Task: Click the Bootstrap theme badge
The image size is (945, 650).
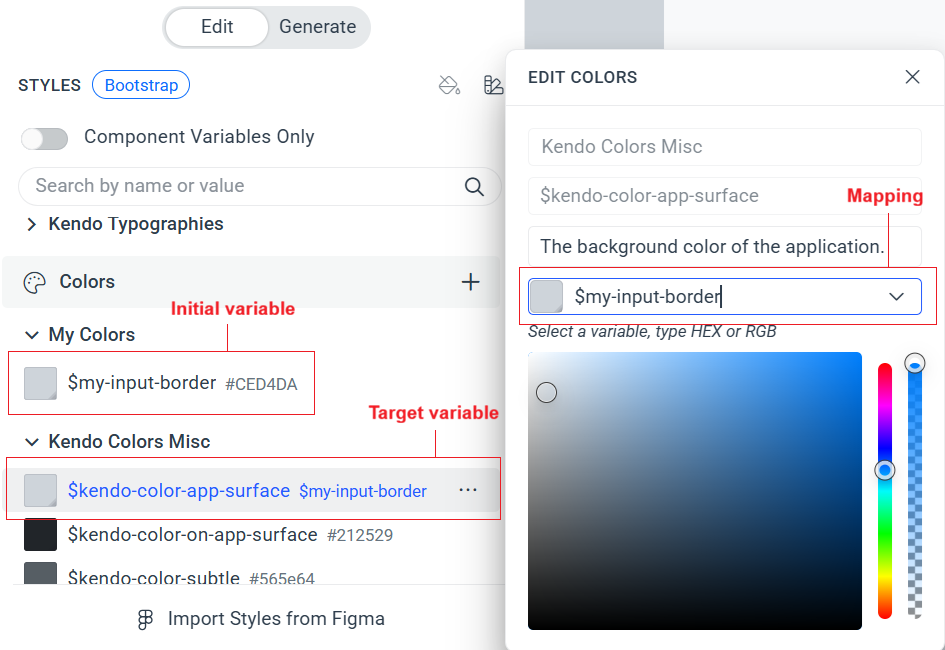Action: pos(140,85)
